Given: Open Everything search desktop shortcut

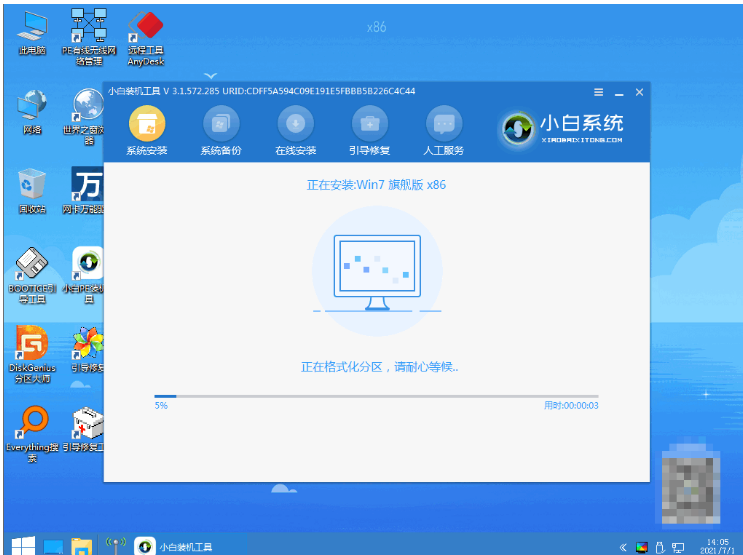Looking at the screenshot, I should click(x=32, y=432).
